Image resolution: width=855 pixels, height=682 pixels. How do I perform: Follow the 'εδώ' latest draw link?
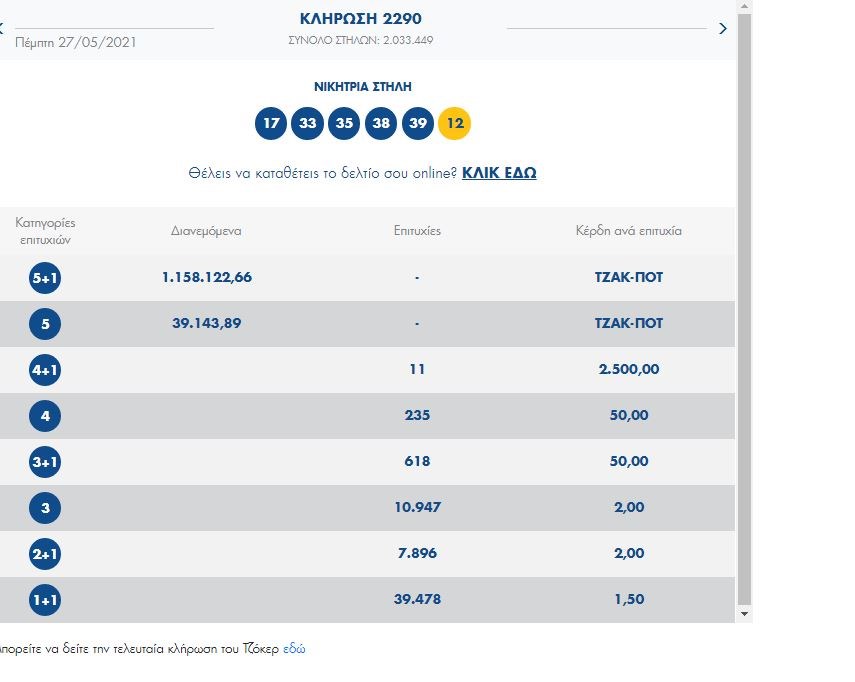[294, 648]
